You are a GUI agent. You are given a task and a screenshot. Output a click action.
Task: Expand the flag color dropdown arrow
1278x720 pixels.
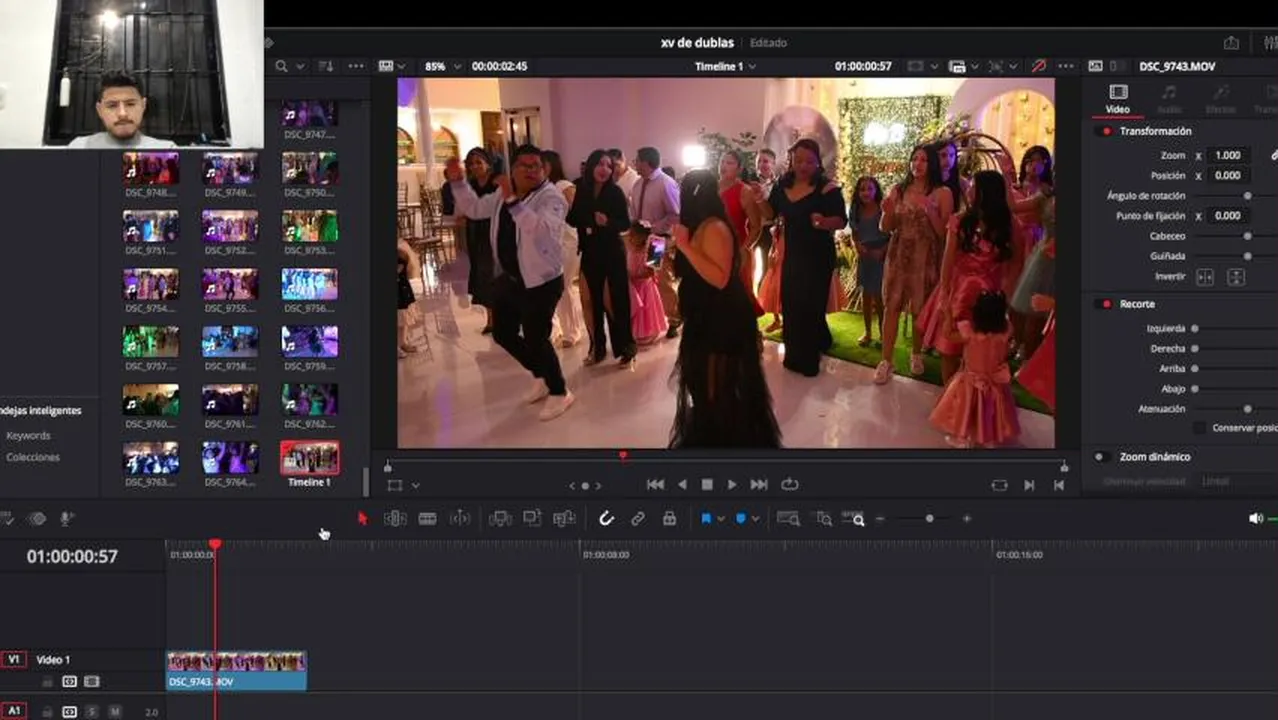721,519
